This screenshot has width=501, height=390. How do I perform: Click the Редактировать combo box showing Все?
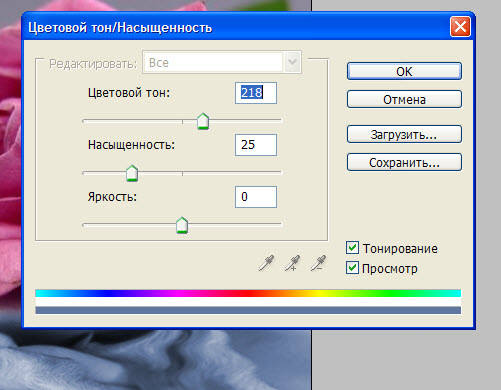click(x=222, y=62)
